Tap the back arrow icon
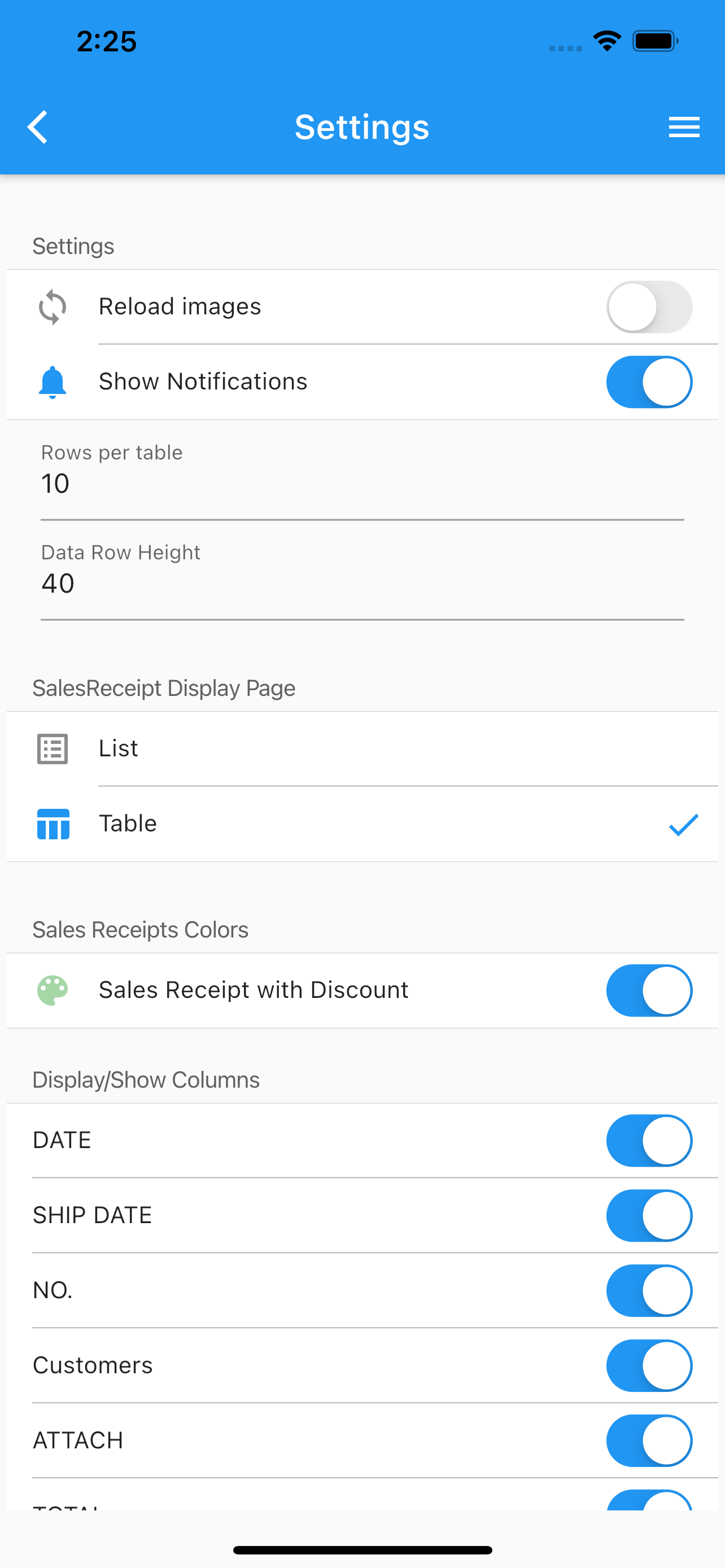The width and height of the screenshot is (725, 1568). pyautogui.click(x=38, y=127)
